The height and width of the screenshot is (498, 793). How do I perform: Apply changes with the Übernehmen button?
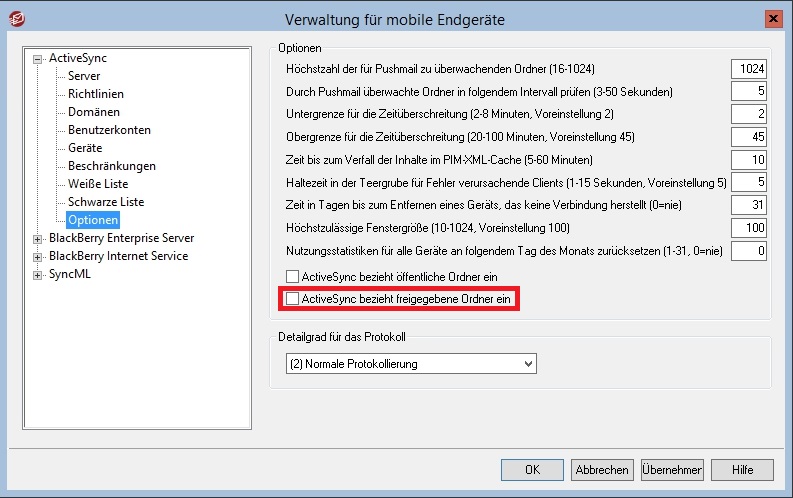672,470
